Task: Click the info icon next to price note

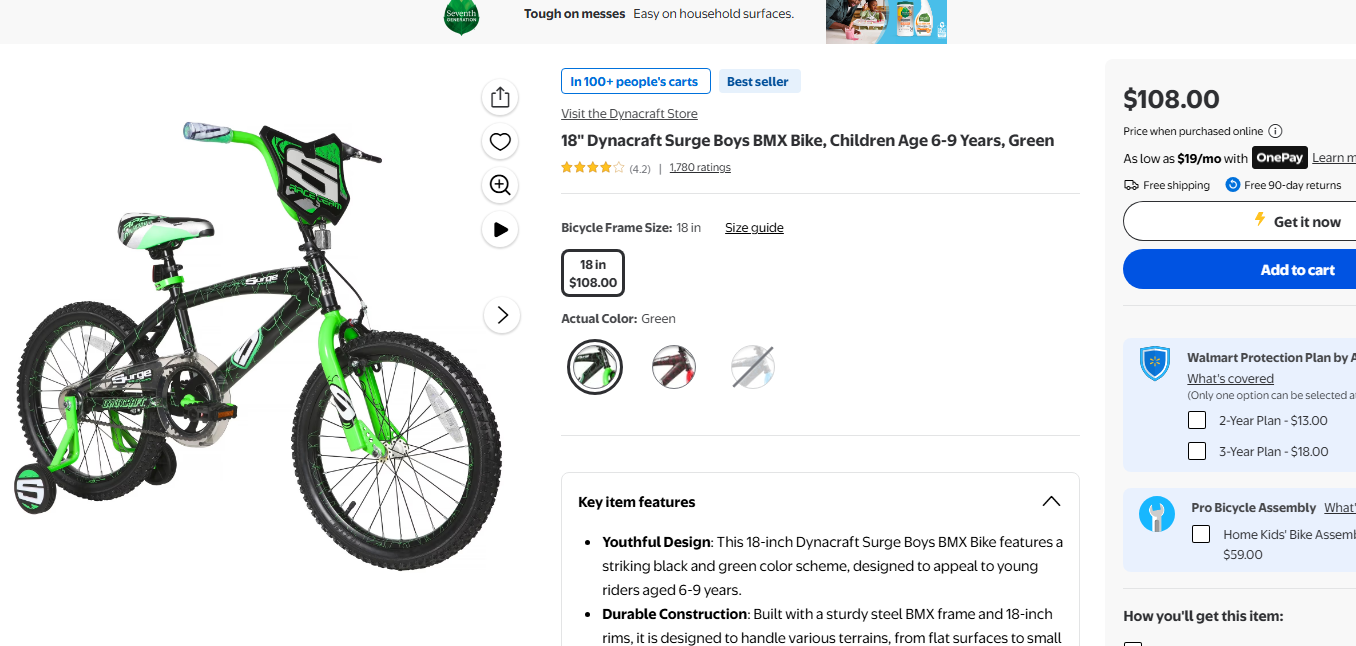Action: [x=1275, y=131]
